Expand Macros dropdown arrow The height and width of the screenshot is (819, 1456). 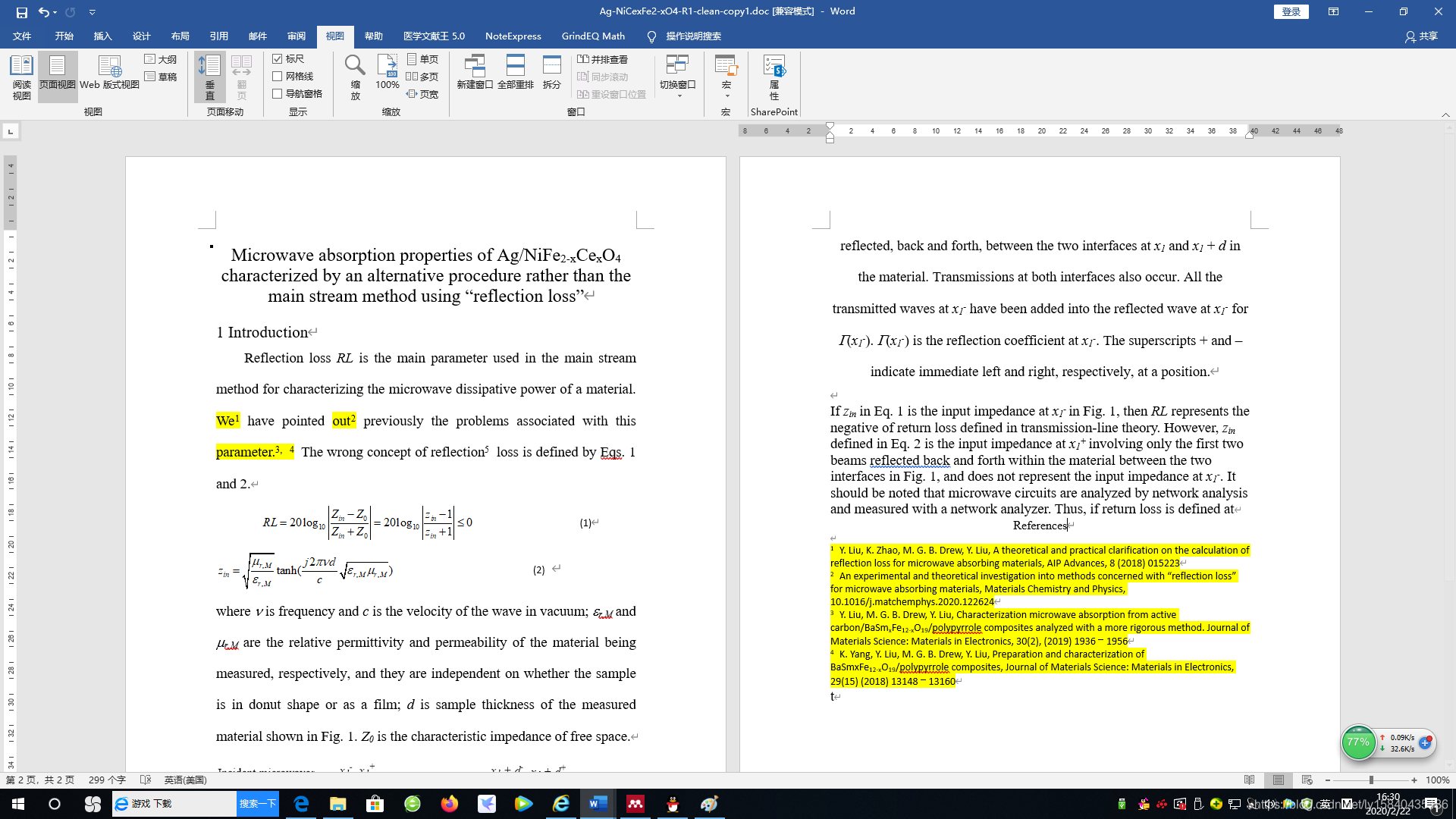726,96
